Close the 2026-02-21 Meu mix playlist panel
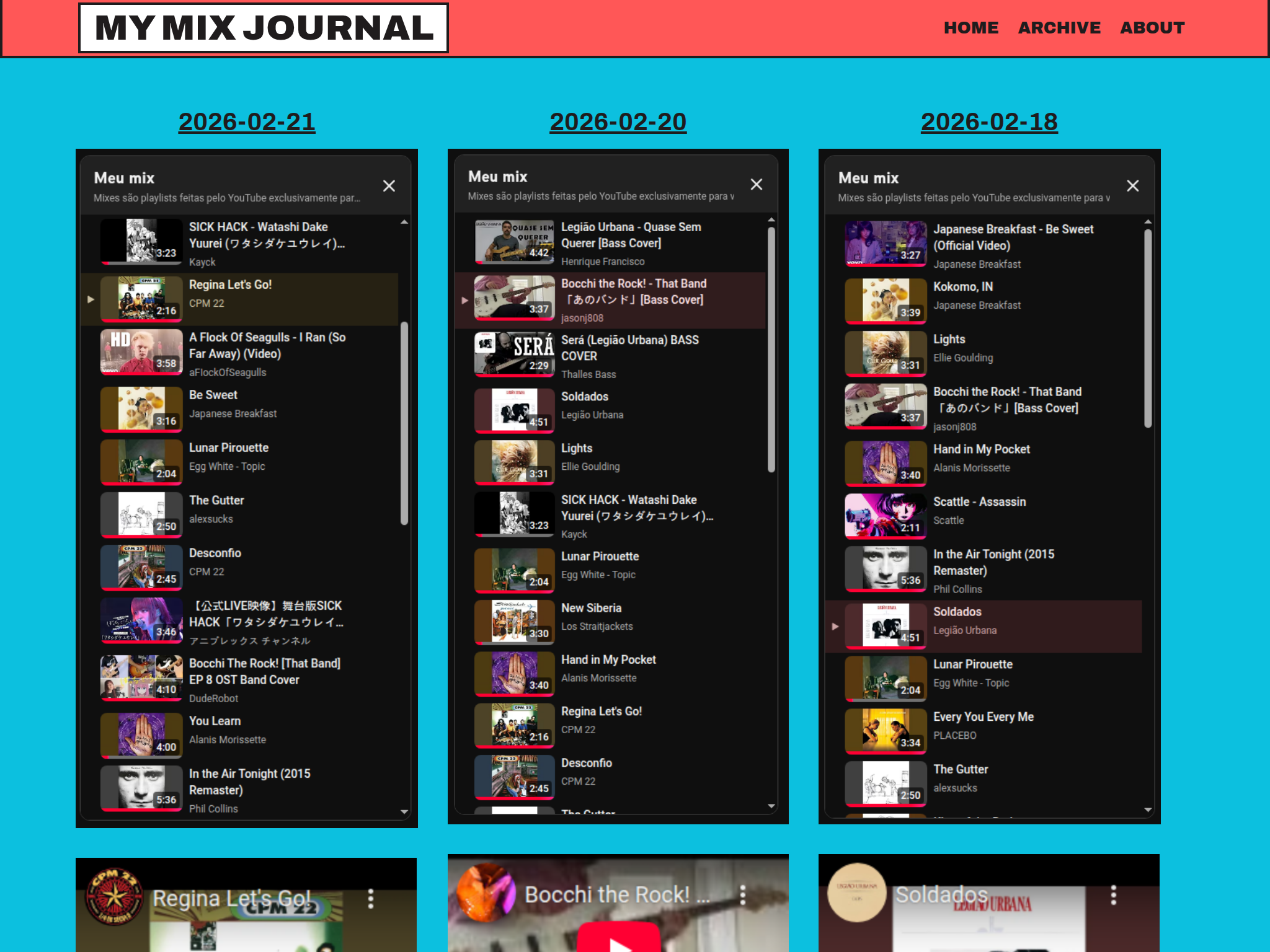Screen dimensions: 1270x952 [389, 185]
